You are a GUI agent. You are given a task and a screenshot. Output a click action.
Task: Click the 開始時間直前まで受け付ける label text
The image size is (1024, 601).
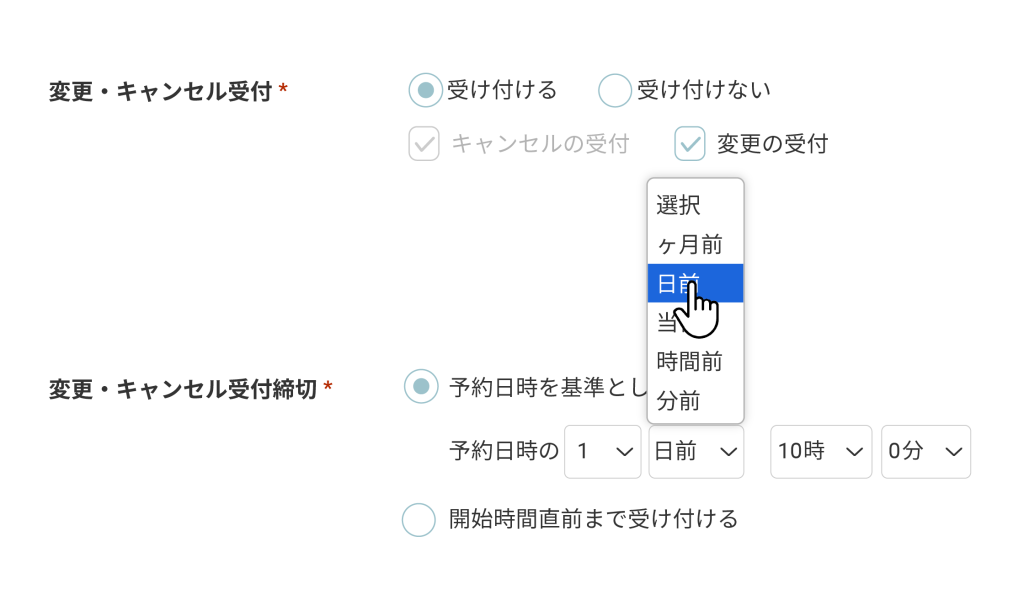[593, 520]
